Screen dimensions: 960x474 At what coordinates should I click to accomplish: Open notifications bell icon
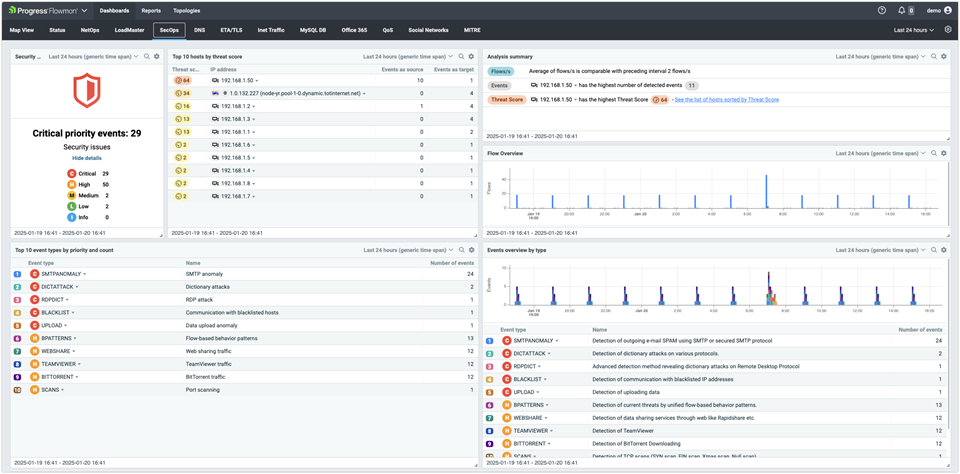point(904,10)
